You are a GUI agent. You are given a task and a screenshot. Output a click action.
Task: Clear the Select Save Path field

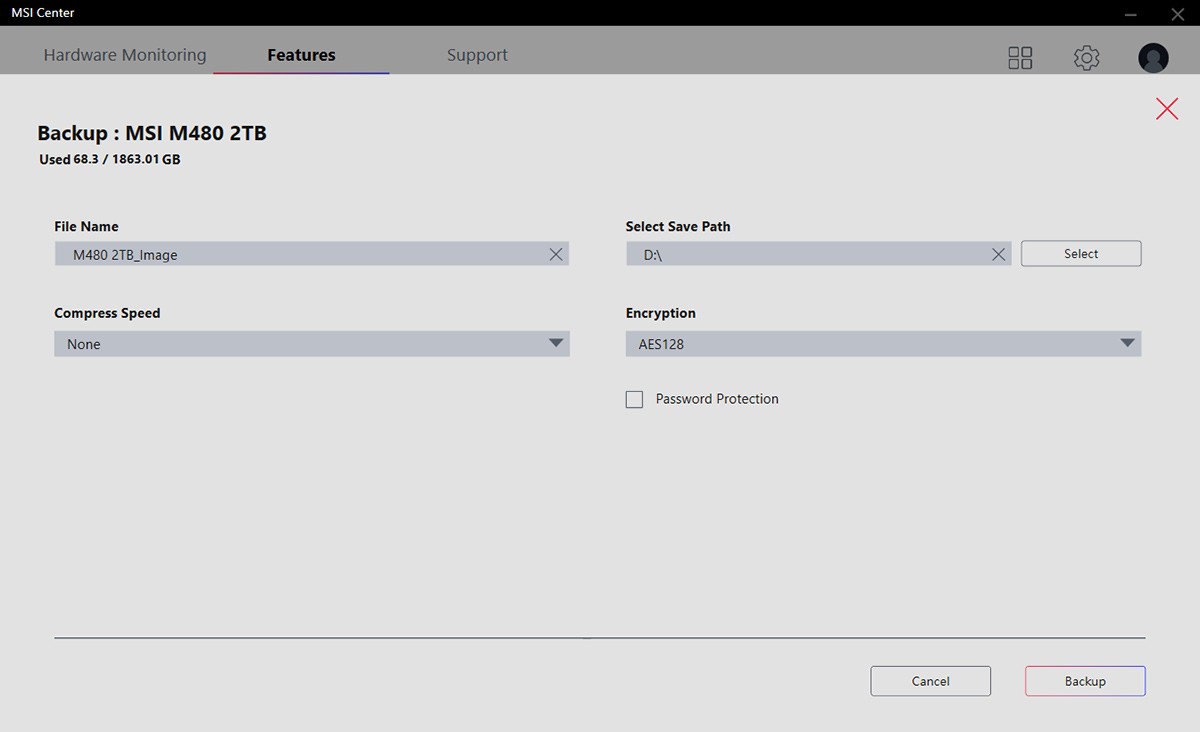click(x=998, y=255)
